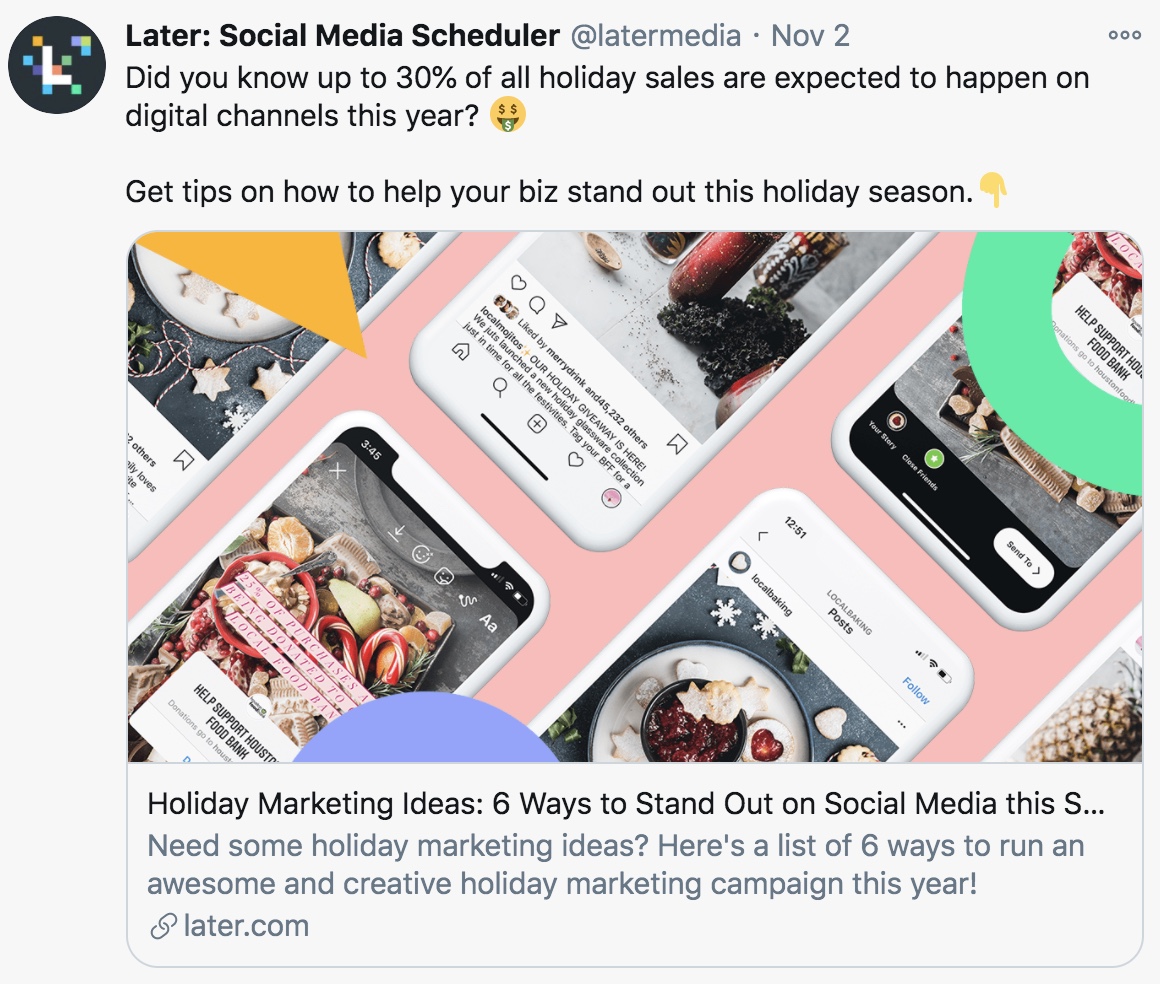Click the later.com link icon

tap(163, 926)
